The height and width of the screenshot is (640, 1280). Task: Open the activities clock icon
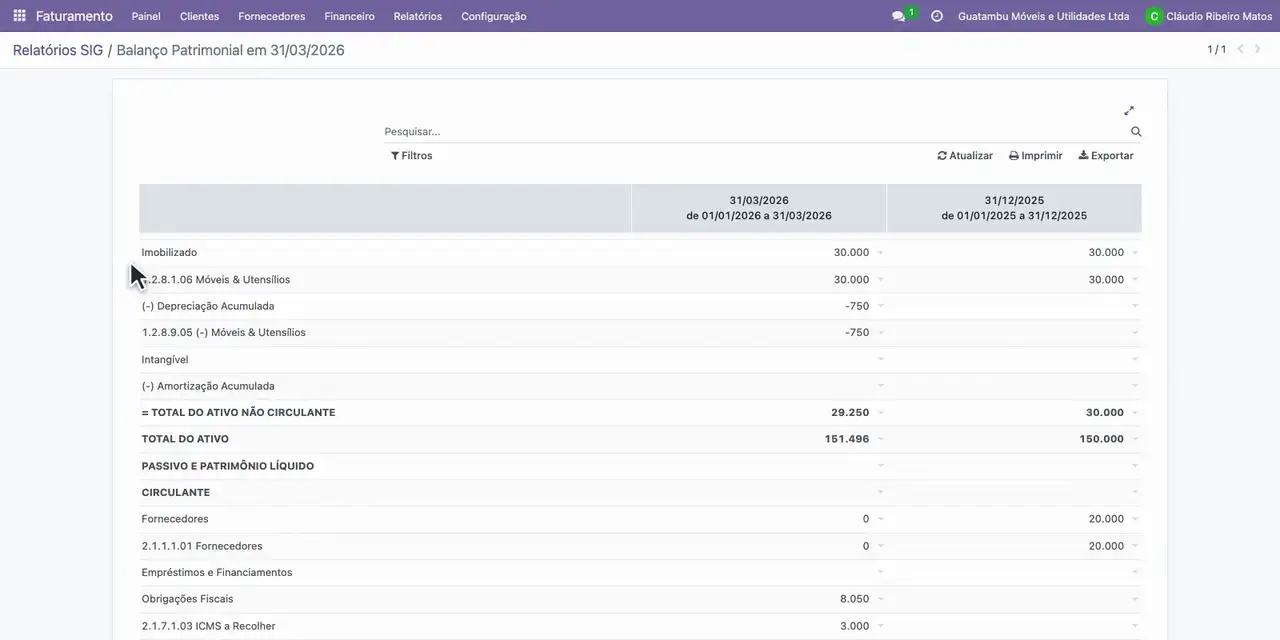click(x=937, y=16)
